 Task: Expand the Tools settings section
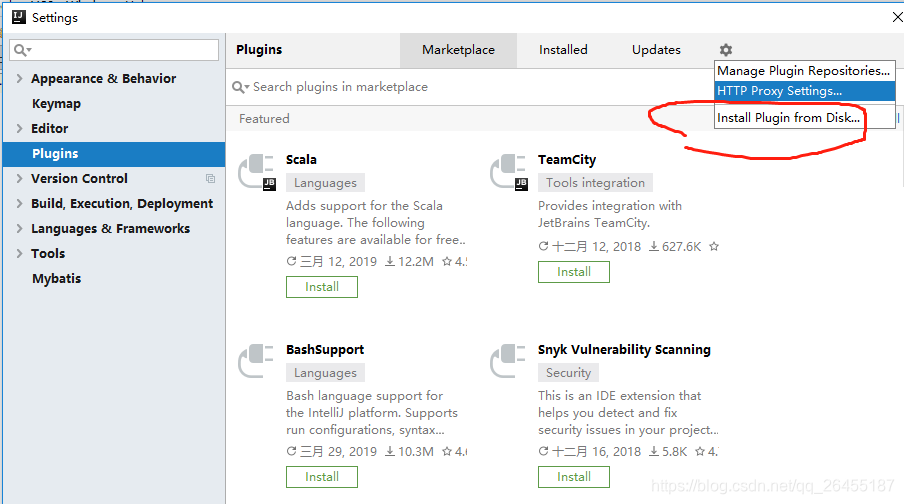pos(20,254)
